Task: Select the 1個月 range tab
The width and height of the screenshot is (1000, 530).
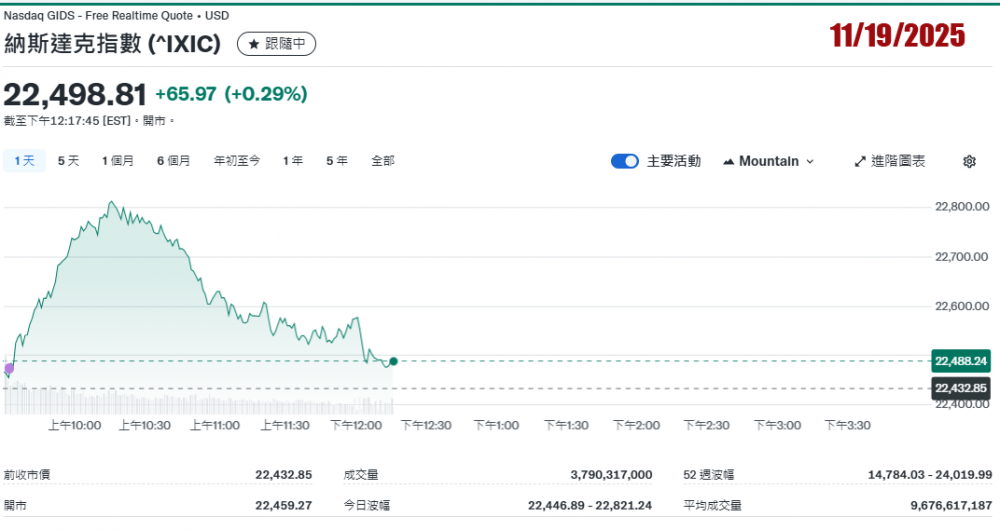Action: [x=118, y=161]
